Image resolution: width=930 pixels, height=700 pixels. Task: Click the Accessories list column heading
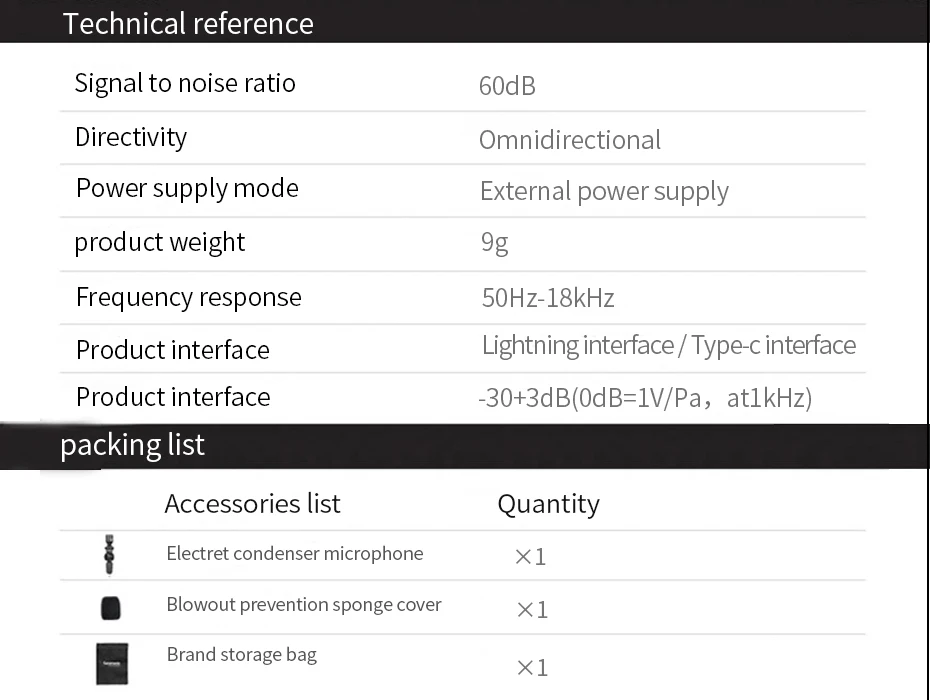click(x=252, y=504)
